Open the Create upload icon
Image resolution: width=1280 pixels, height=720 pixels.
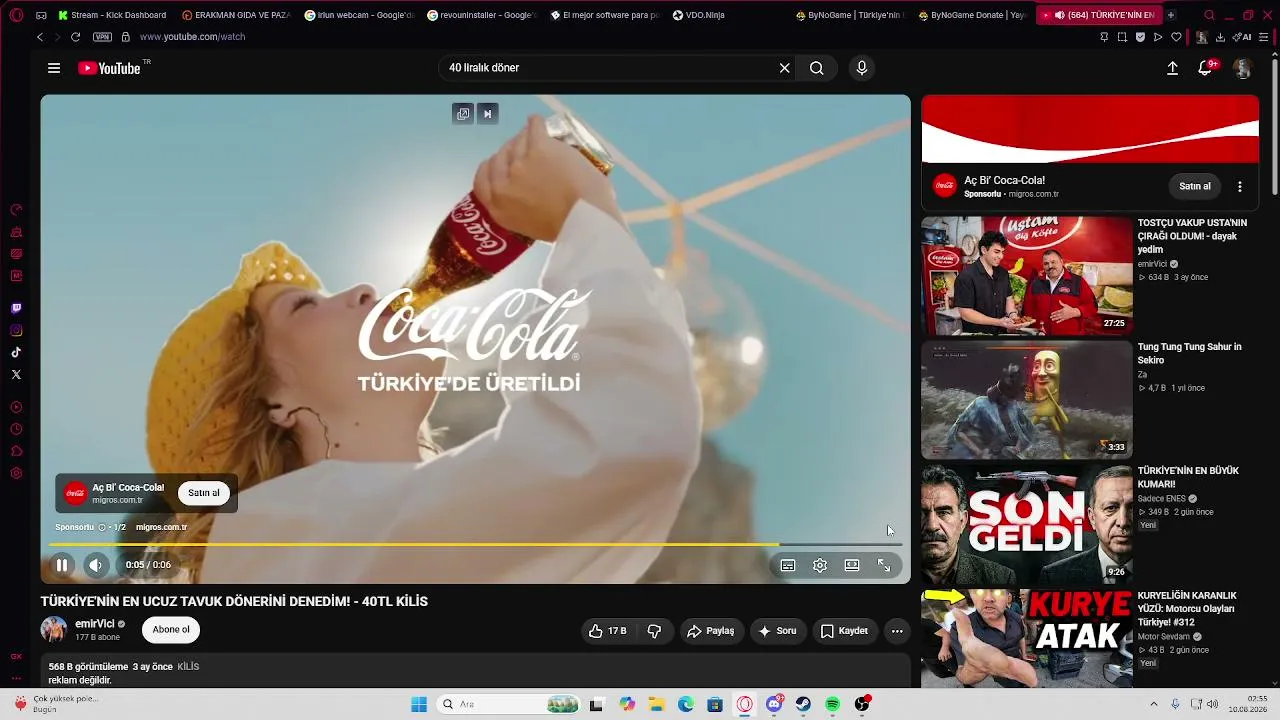pos(1172,68)
